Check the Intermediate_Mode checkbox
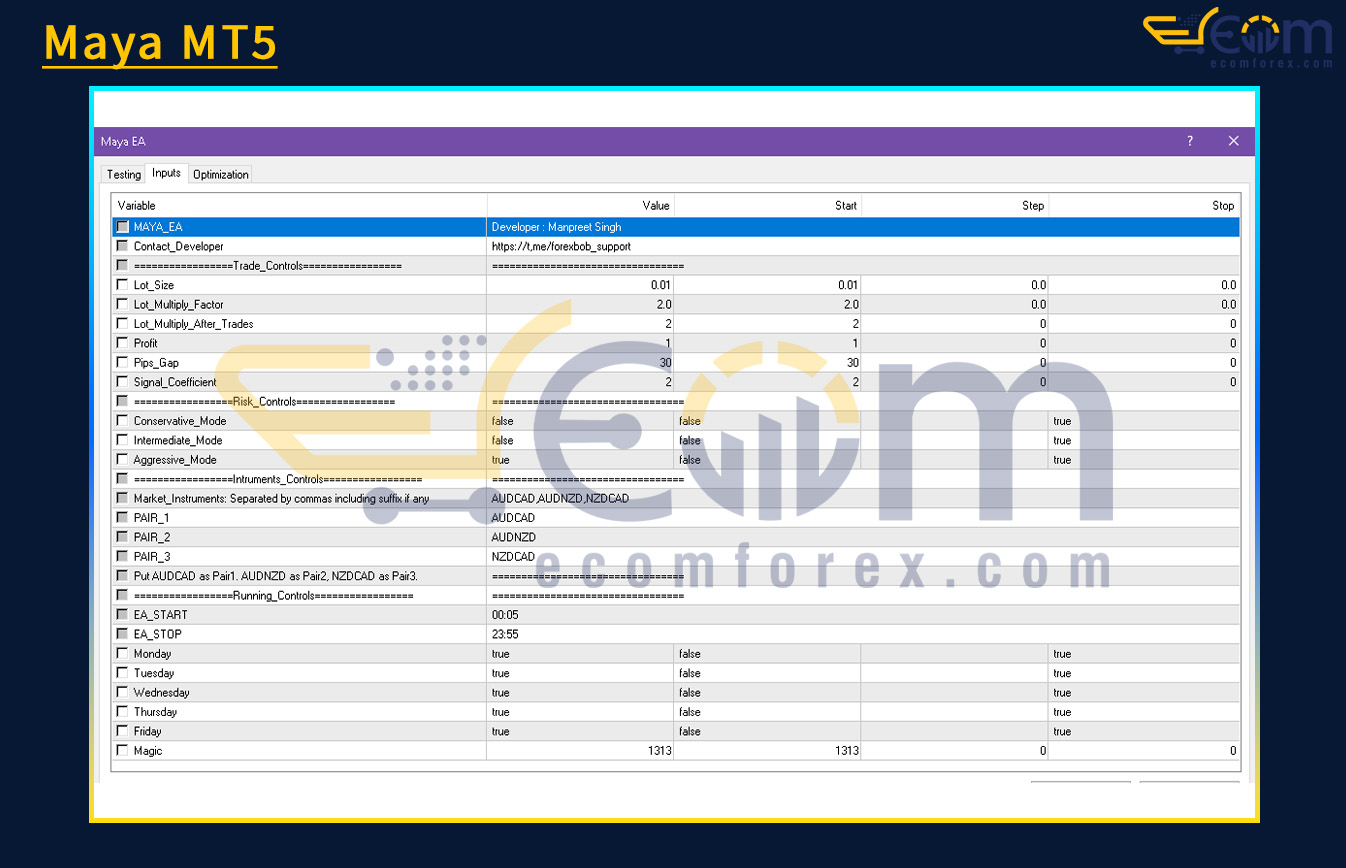The image size is (1346, 868). pyautogui.click(x=122, y=440)
